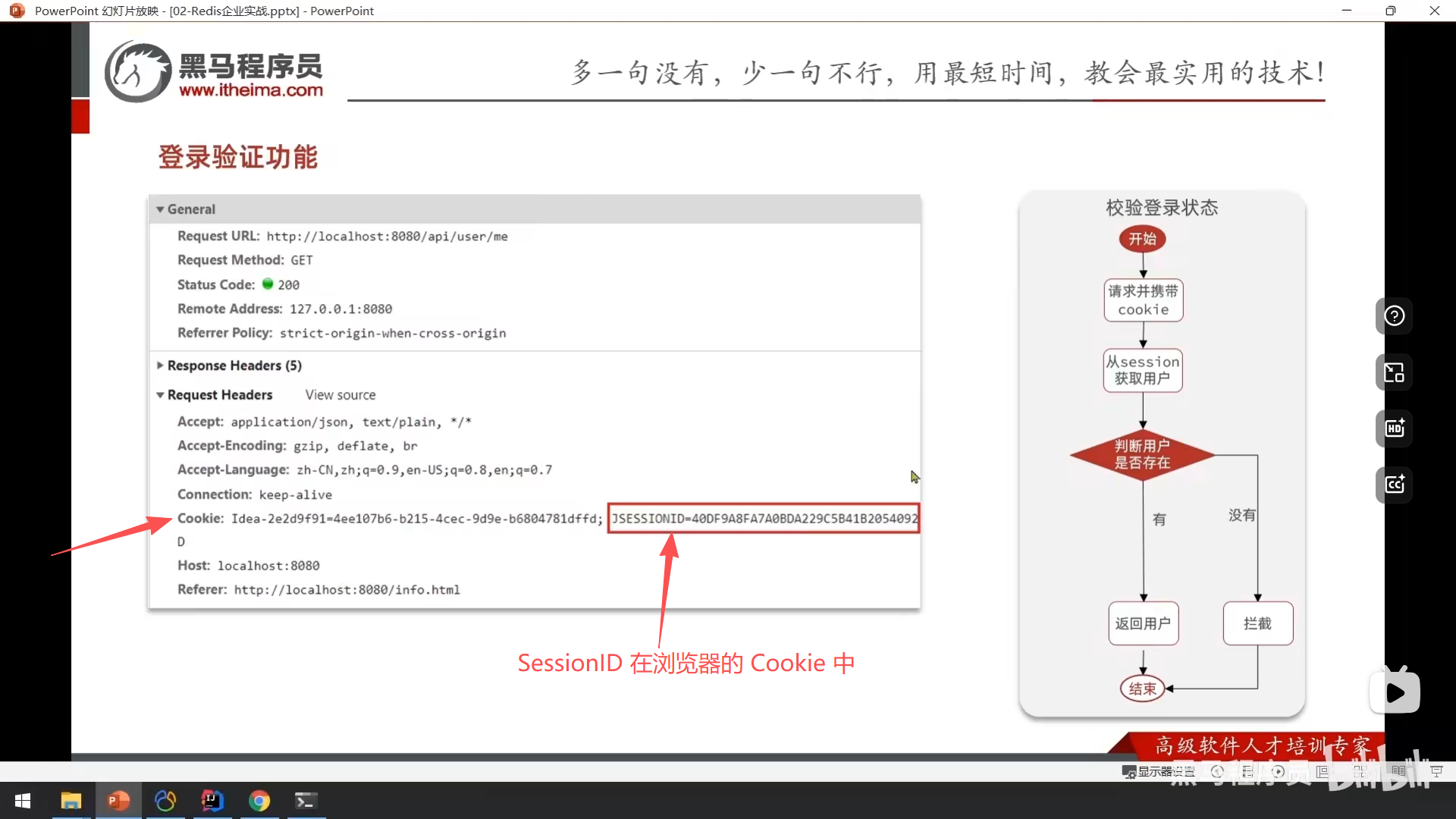This screenshot has height=819, width=1456.
Task: Toggle CC subtitles icon
Action: pyautogui.click(x=1394, y=485)
